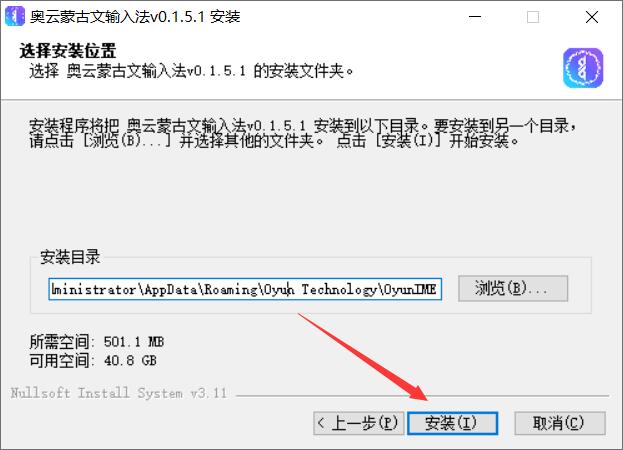Click the red arrow pointing to install button
623x450 pixels.
[x=362, y=356]
